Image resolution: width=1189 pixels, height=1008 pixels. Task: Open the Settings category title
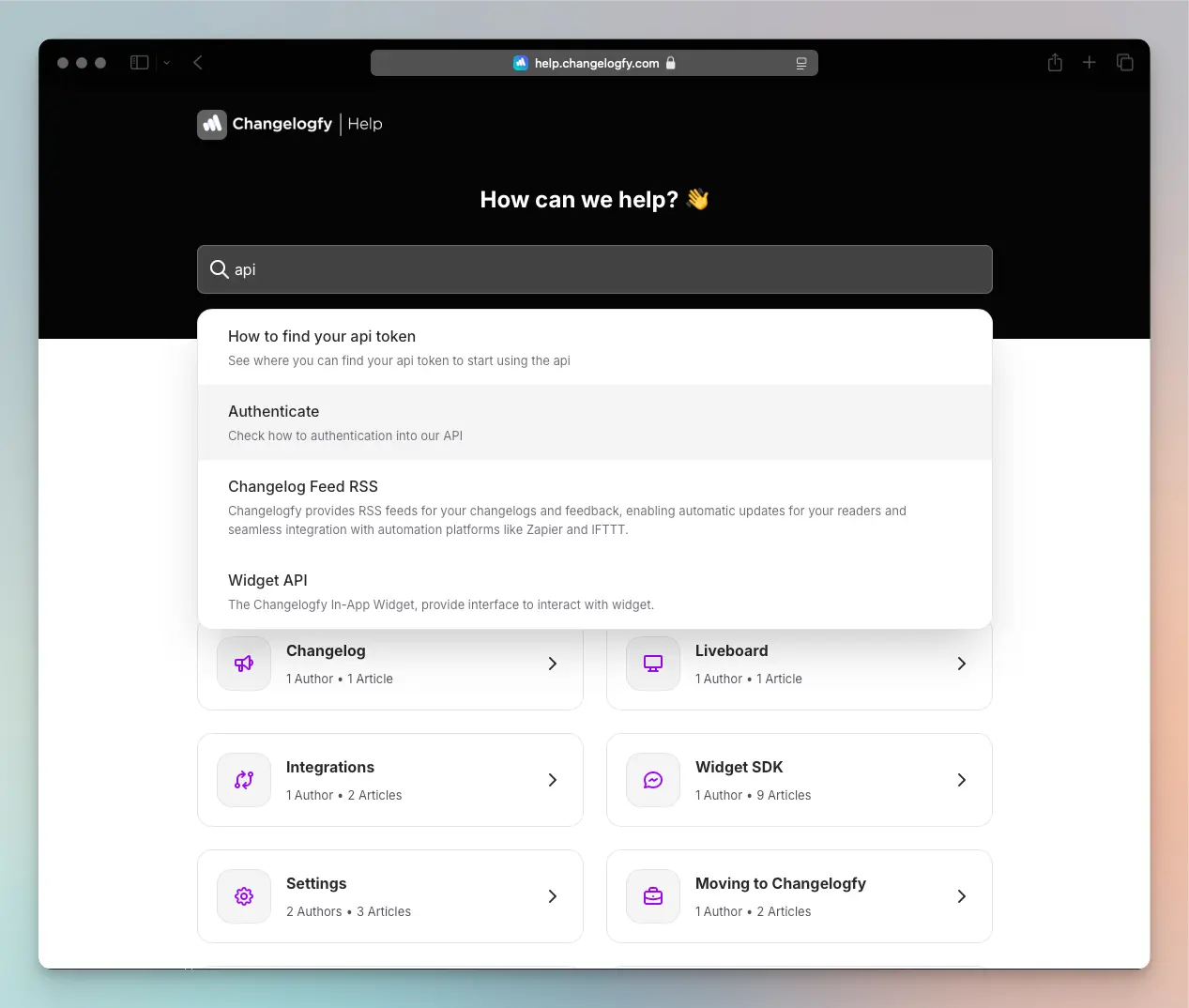tap(316, 883)
